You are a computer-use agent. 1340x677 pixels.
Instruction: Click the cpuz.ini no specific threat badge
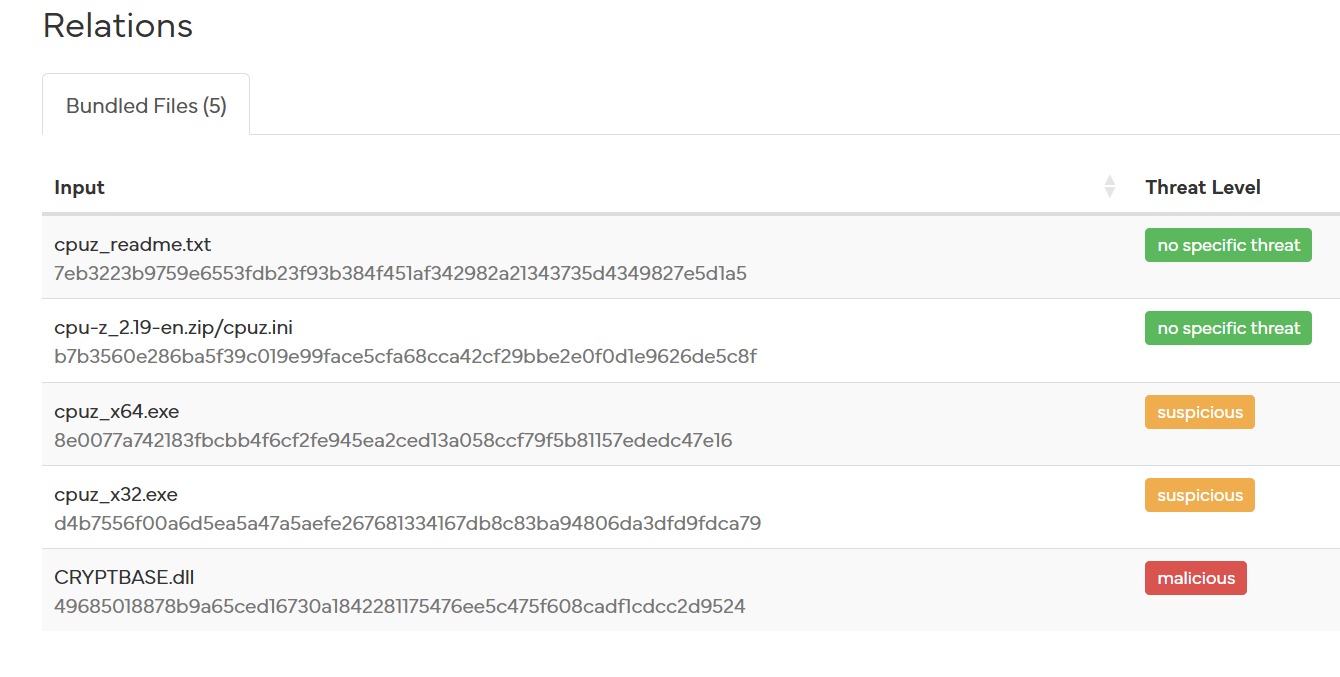click(1228, 328)
